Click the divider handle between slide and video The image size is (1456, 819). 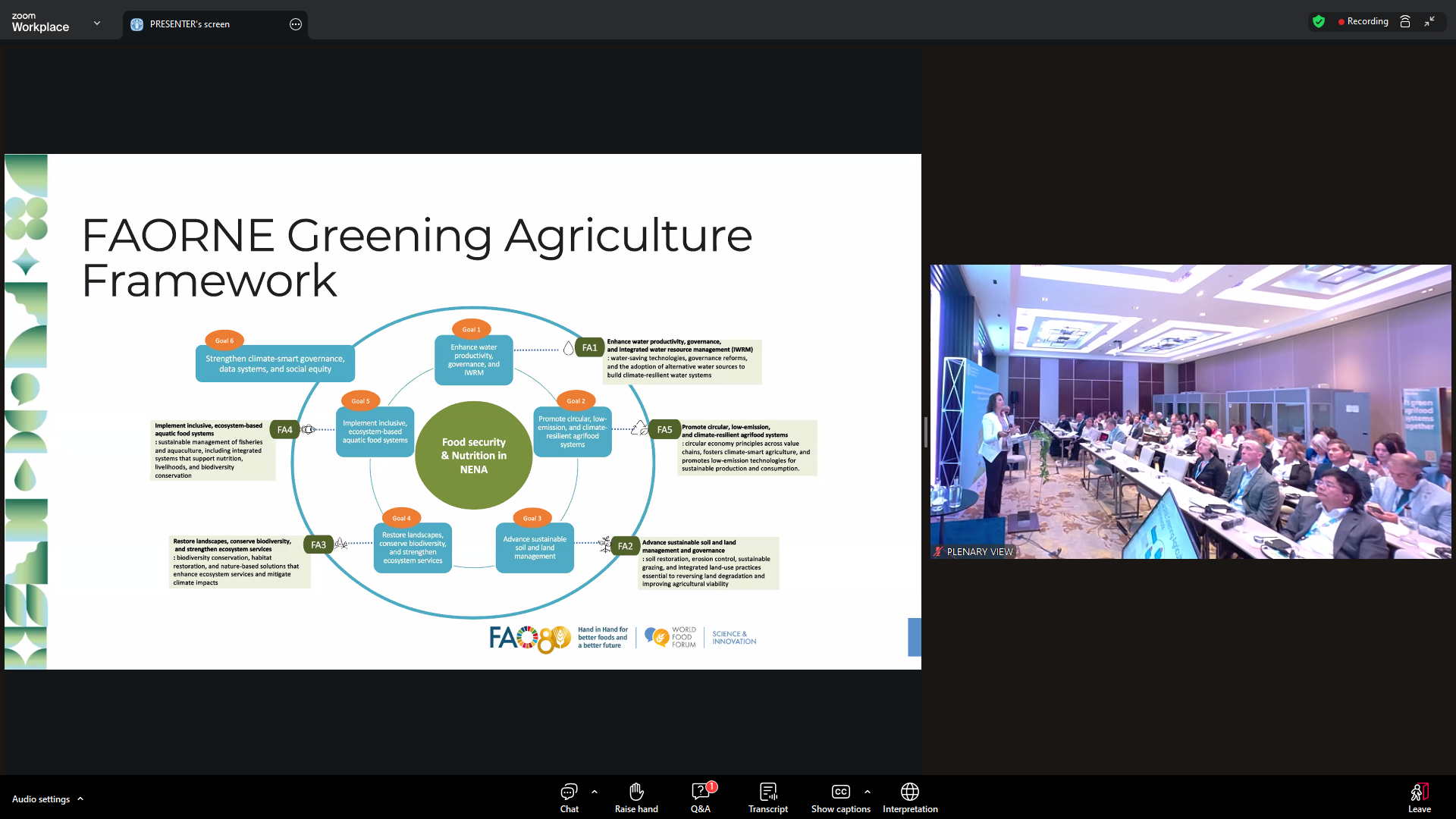(x=926, y=432)
